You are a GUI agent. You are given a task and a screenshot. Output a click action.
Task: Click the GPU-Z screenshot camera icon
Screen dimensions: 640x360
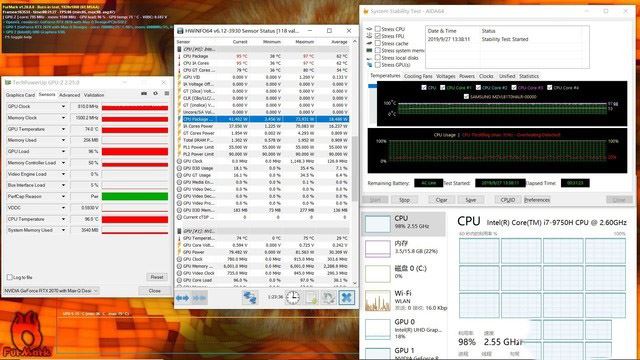point(144,93)
